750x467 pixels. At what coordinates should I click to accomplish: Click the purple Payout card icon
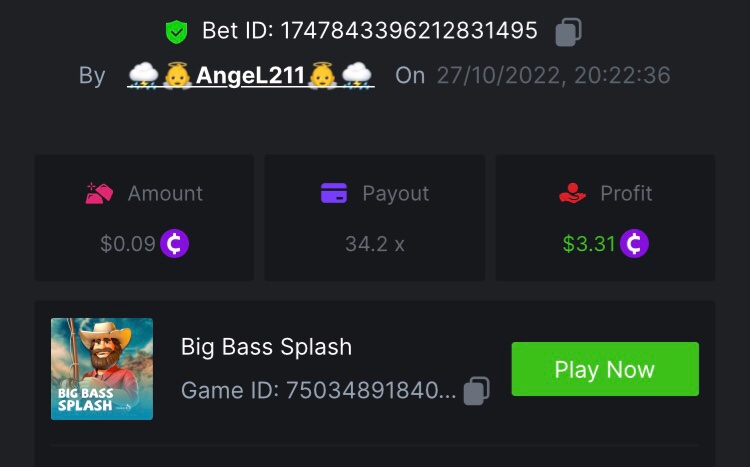pyautogui.click(x=334, y=193)
